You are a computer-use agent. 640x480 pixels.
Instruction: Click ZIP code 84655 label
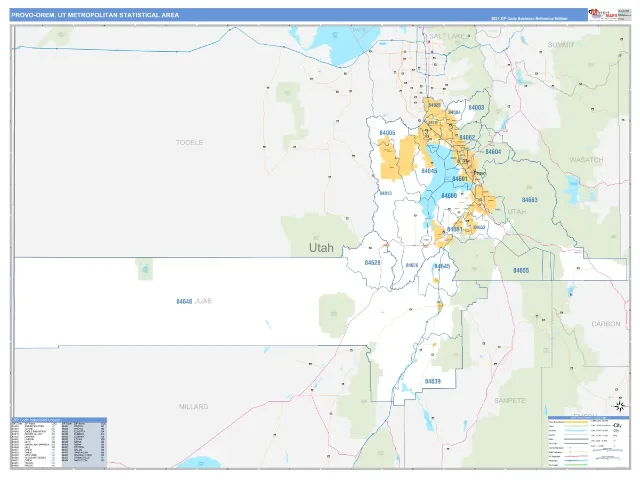click(521, 271)
